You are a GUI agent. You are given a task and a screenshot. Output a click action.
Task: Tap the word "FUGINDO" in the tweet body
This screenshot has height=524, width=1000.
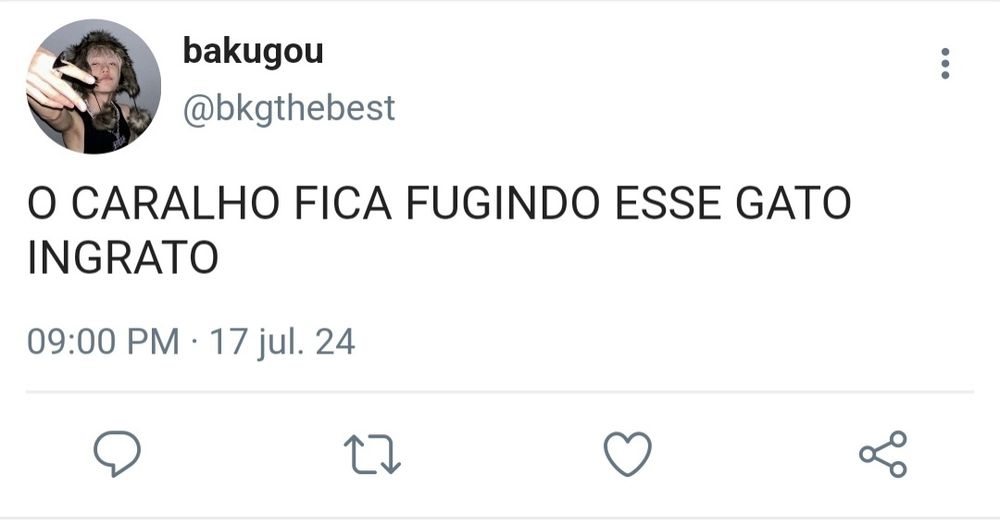pyautogui.click(x=503, y=204)
